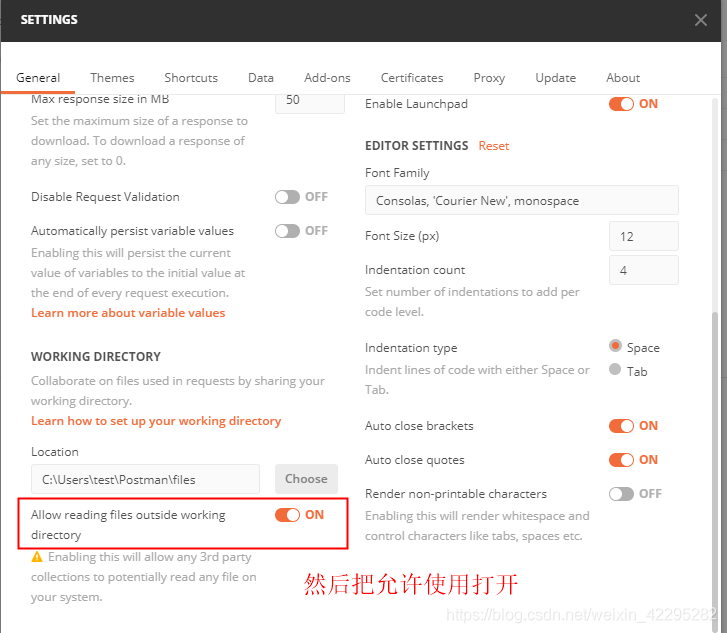Open Learn how to set up working directory link
The height and width of the screenshot is (633, 727).
pyautogui.click(x=156, y=421)
